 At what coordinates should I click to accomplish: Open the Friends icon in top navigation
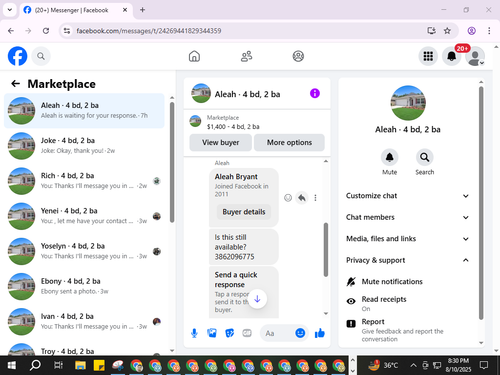246,56
